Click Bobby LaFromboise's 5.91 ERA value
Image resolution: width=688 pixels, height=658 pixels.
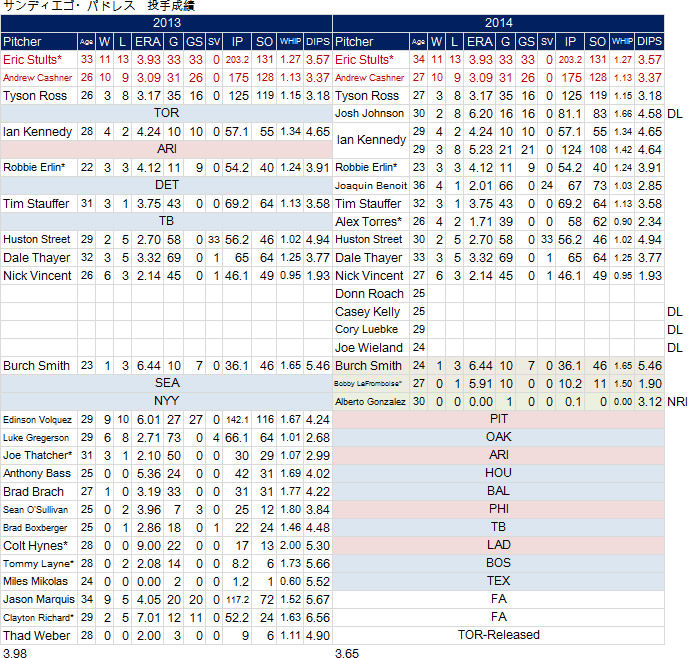(480, 383)
